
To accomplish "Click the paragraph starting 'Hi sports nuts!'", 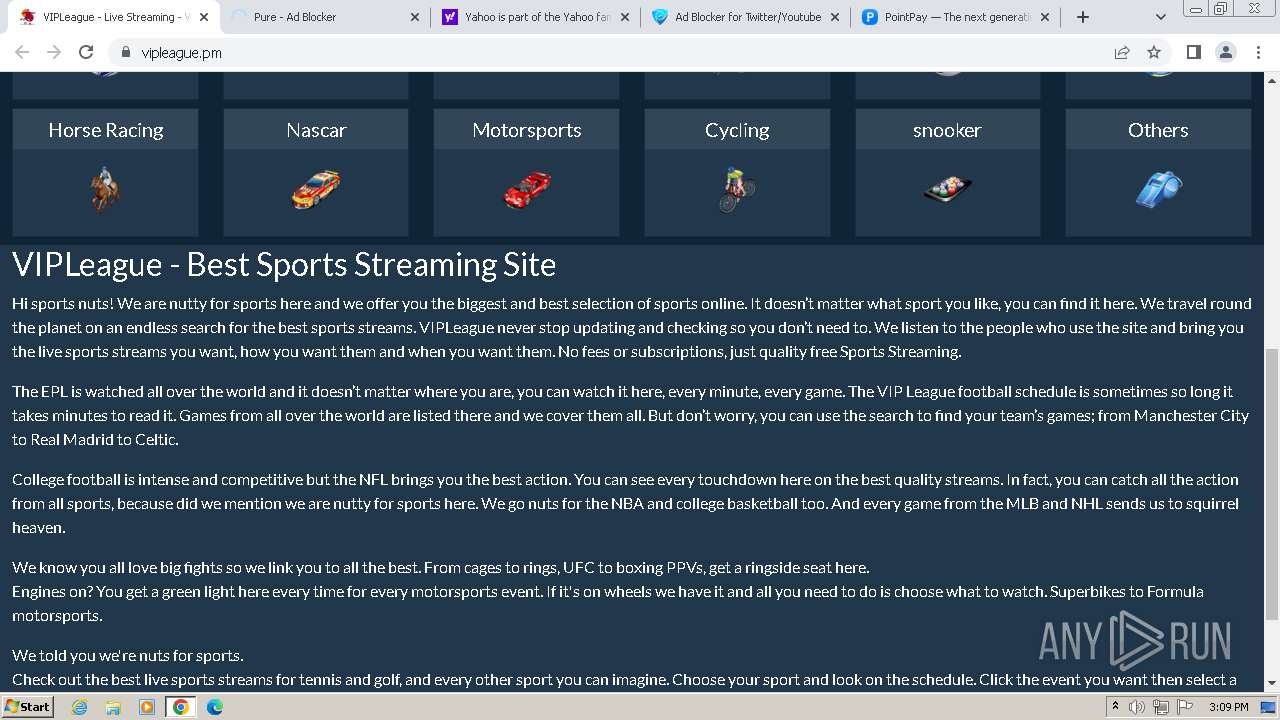I will [632, 327].
